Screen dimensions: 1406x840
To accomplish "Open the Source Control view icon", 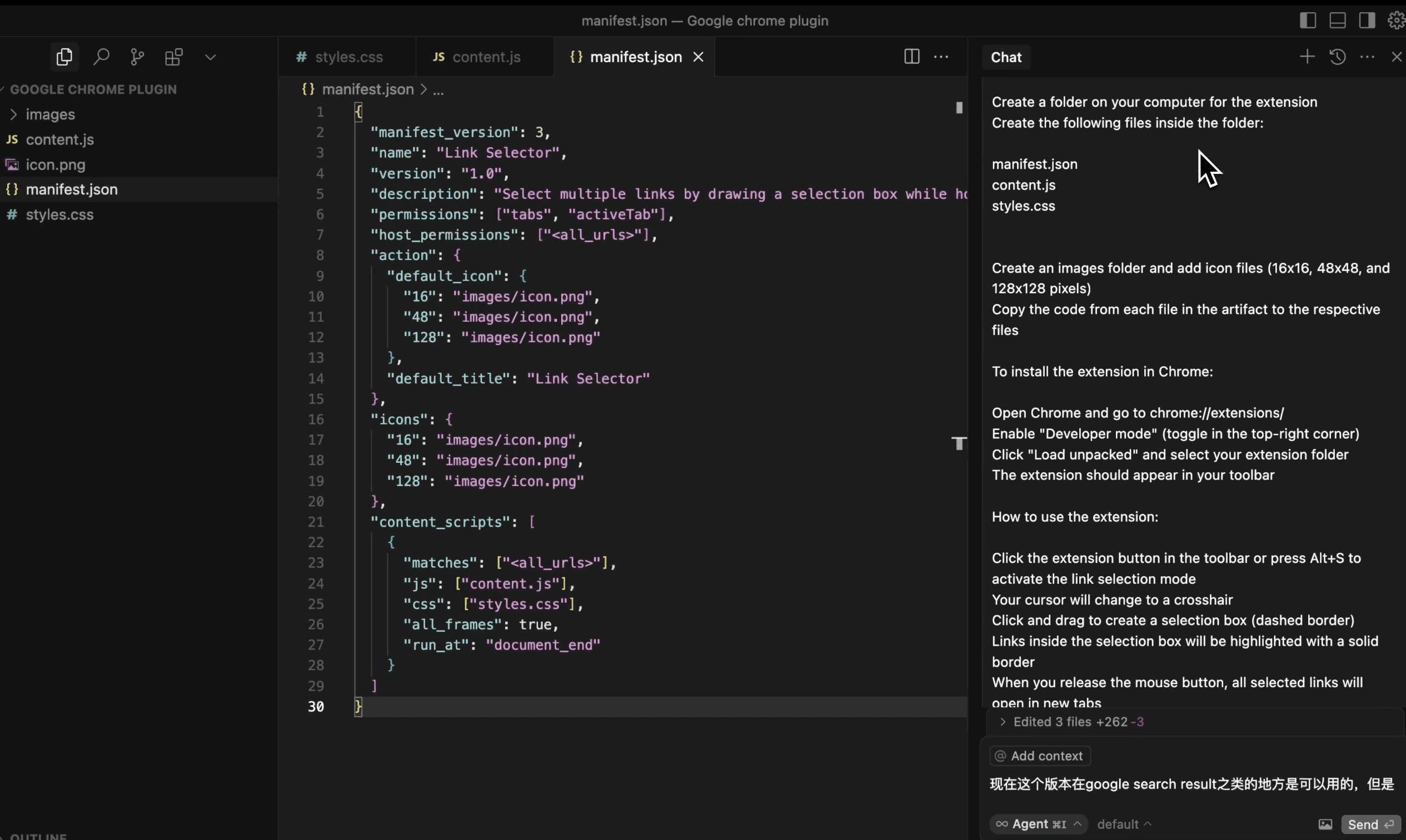I will coord(137,57).
